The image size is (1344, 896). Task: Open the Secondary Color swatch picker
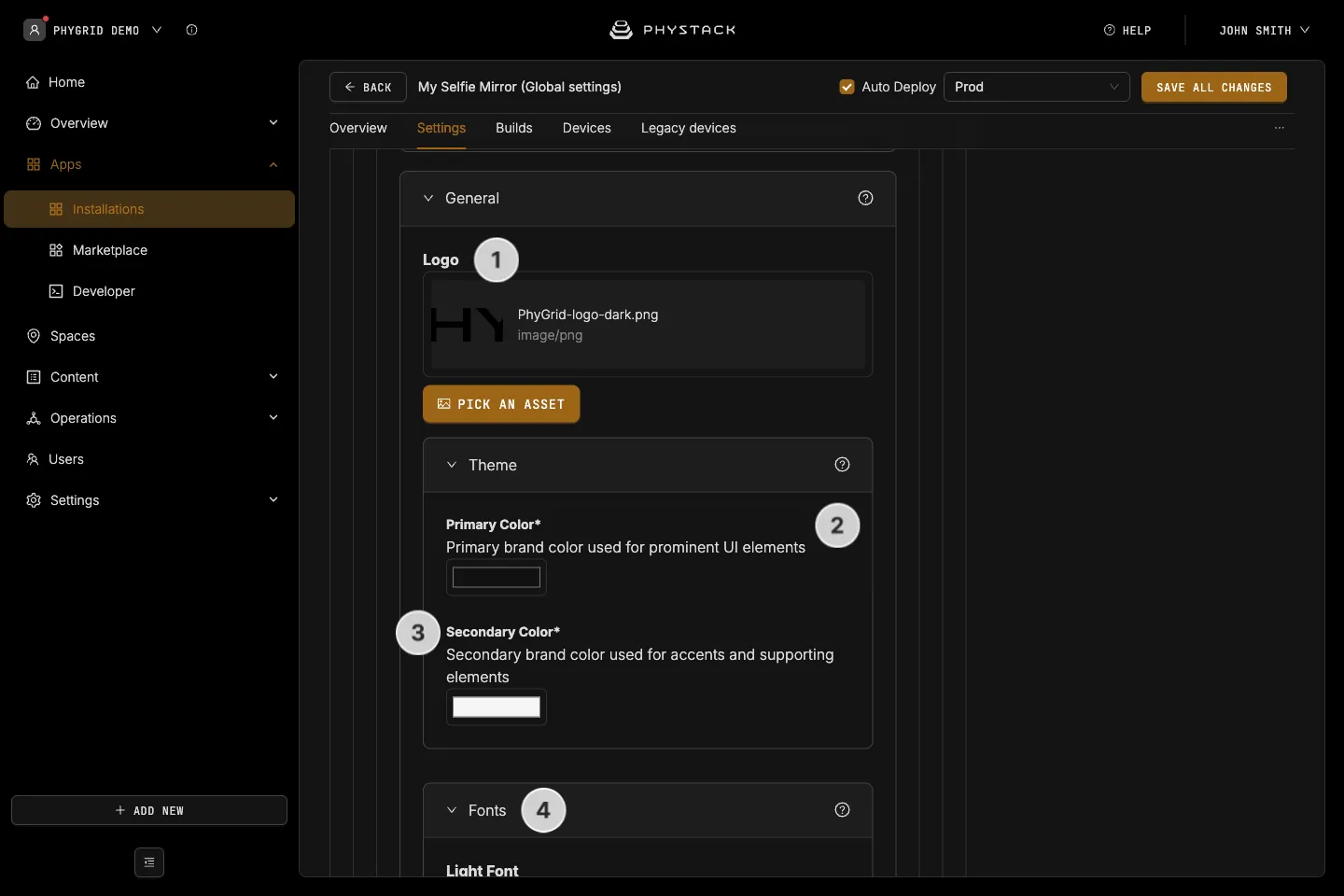pyautogui.click(x=497, y=707)
